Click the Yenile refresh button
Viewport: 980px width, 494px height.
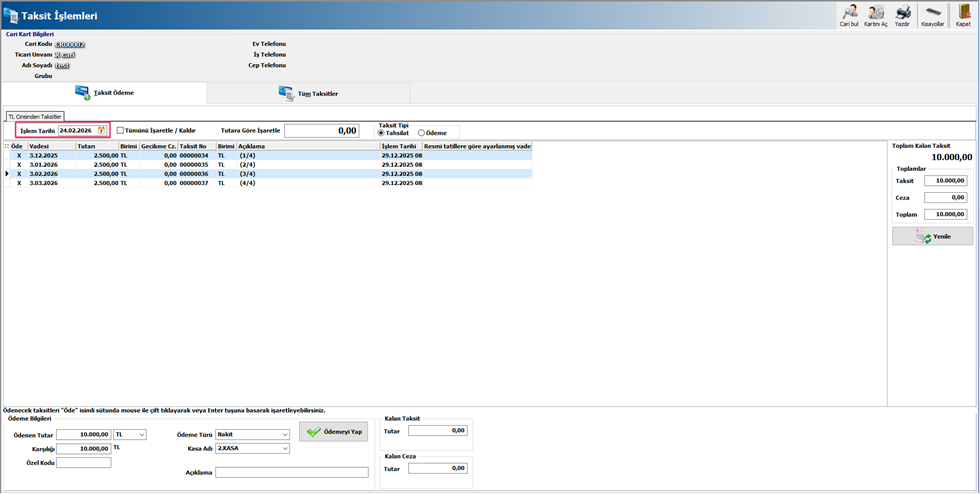click(932, 237)
